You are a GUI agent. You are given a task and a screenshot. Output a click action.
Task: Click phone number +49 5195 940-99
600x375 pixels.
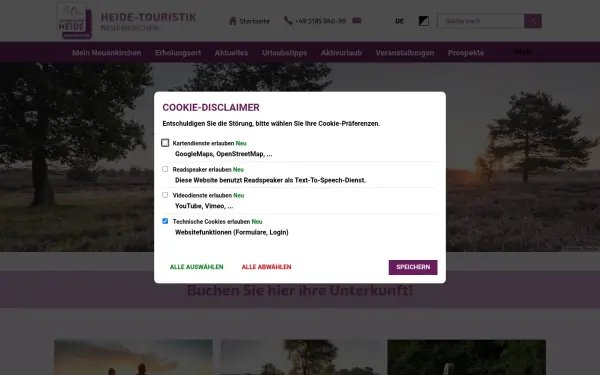click(x=320, y=21)
